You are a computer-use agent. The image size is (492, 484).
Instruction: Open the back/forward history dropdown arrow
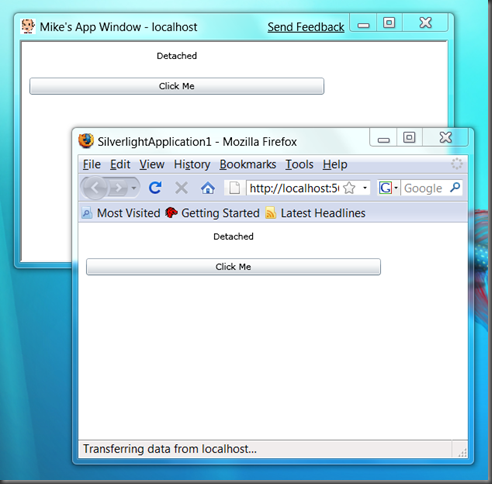[134, 188]
